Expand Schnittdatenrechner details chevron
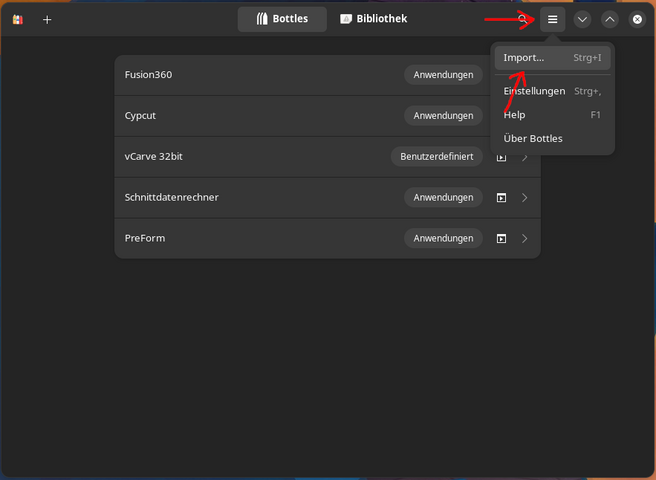Viewport: 656px width, 480px height. click(x=525, y=197)
